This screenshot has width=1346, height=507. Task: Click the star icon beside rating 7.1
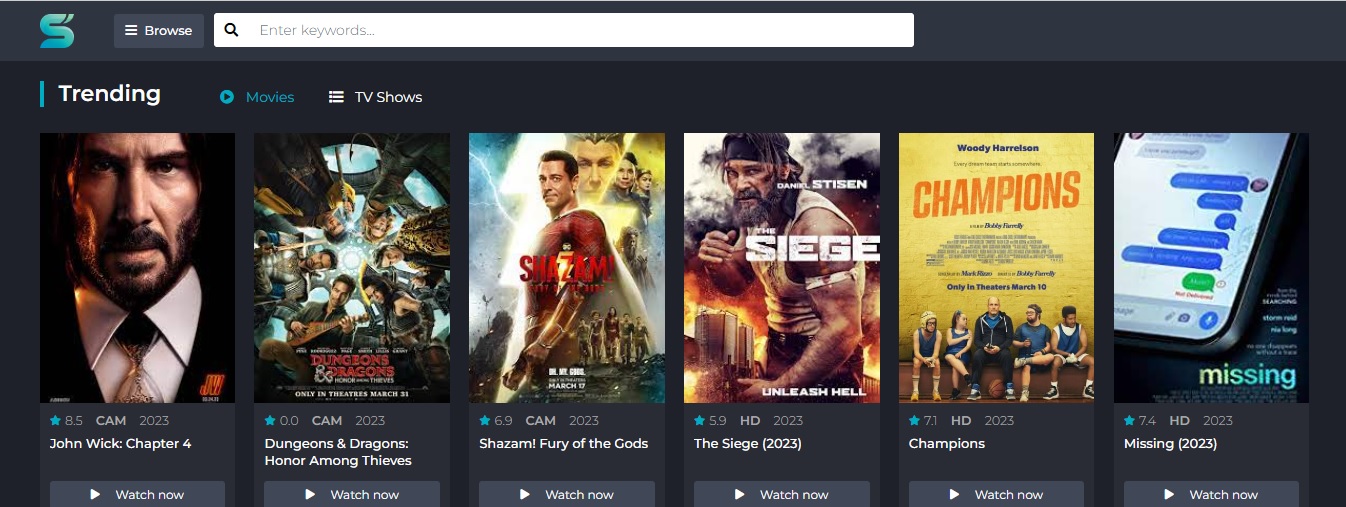click(914, 420)
